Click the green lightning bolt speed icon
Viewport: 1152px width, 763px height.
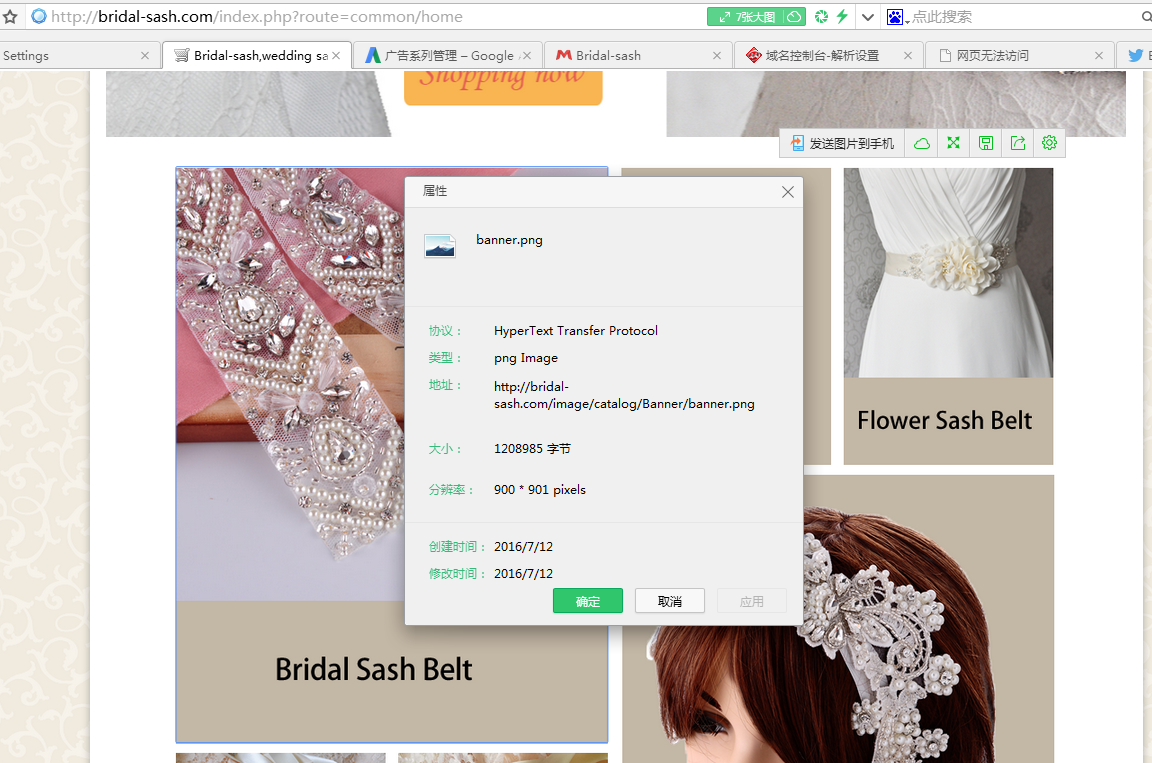pos(842,16)
